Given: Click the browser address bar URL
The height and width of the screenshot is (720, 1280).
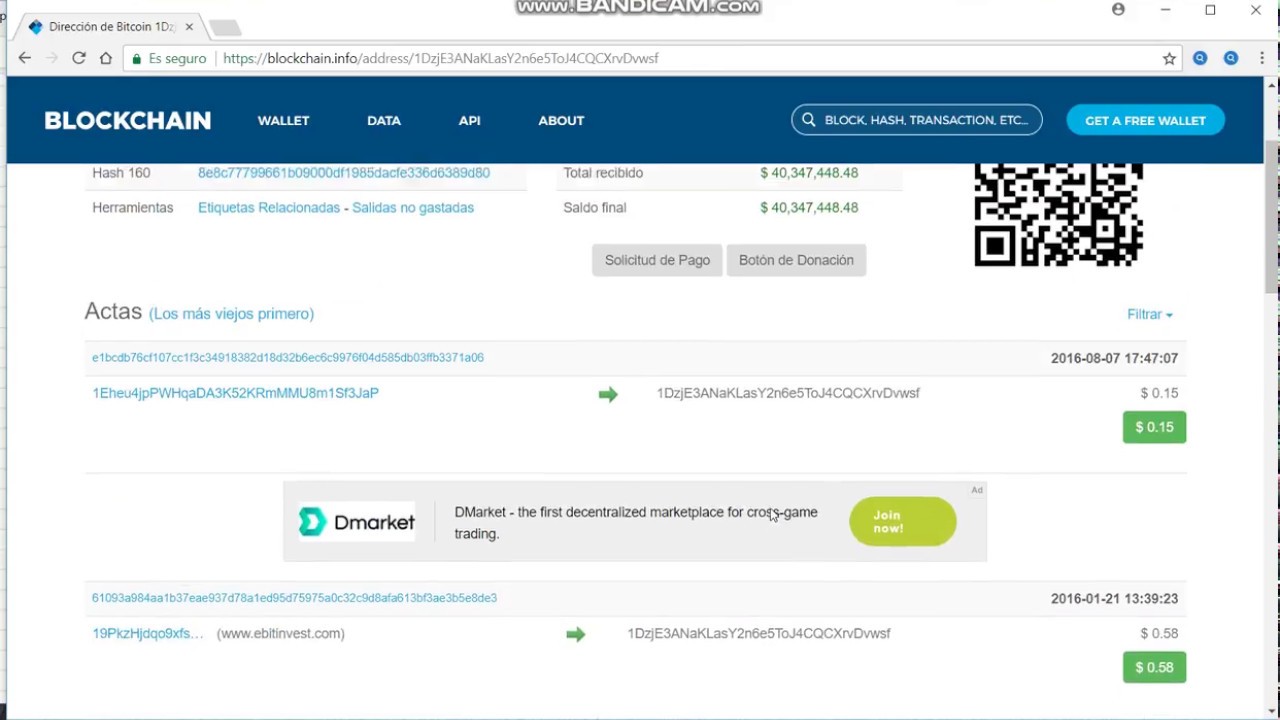Looking at the screenshot, I should [x=441, y=58].
